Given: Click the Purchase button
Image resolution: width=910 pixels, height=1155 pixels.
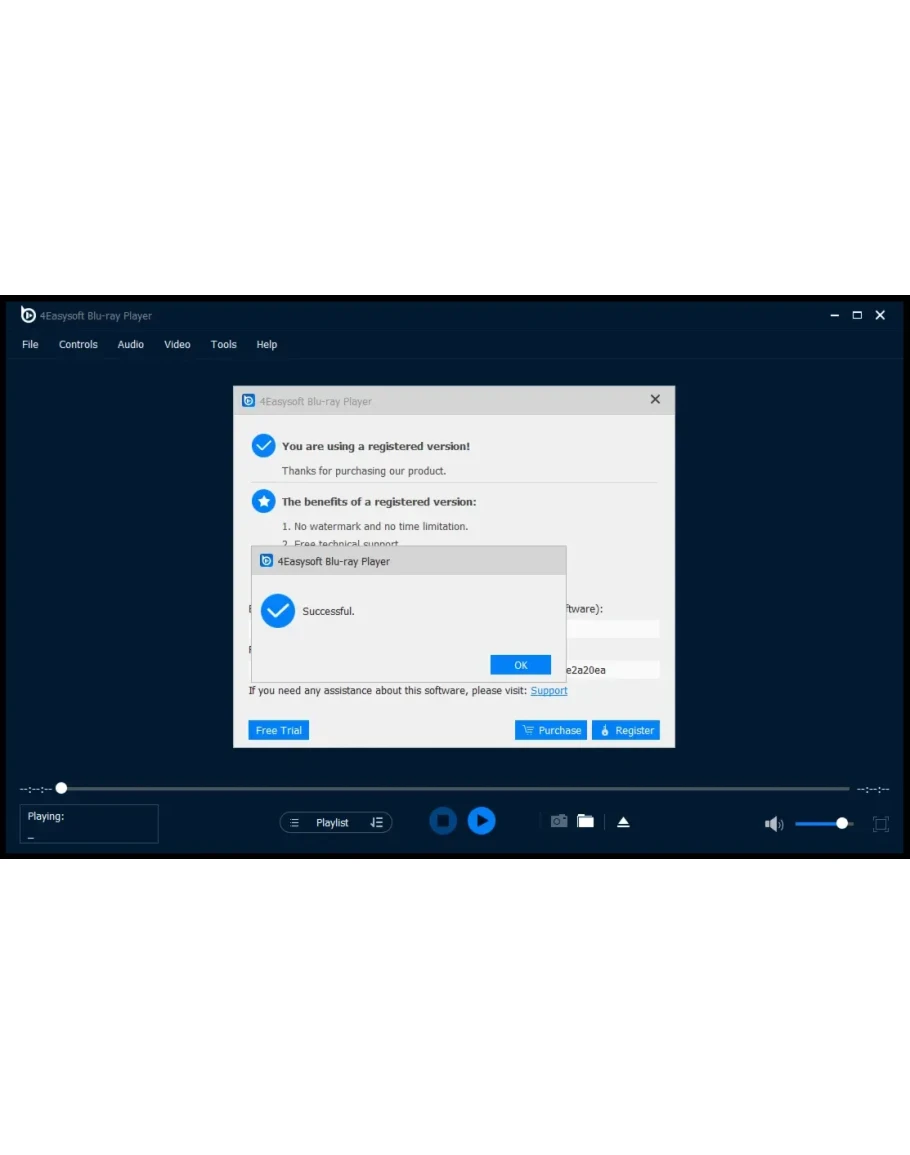Looking at the screenshot, I should click(x=551, y=730).
